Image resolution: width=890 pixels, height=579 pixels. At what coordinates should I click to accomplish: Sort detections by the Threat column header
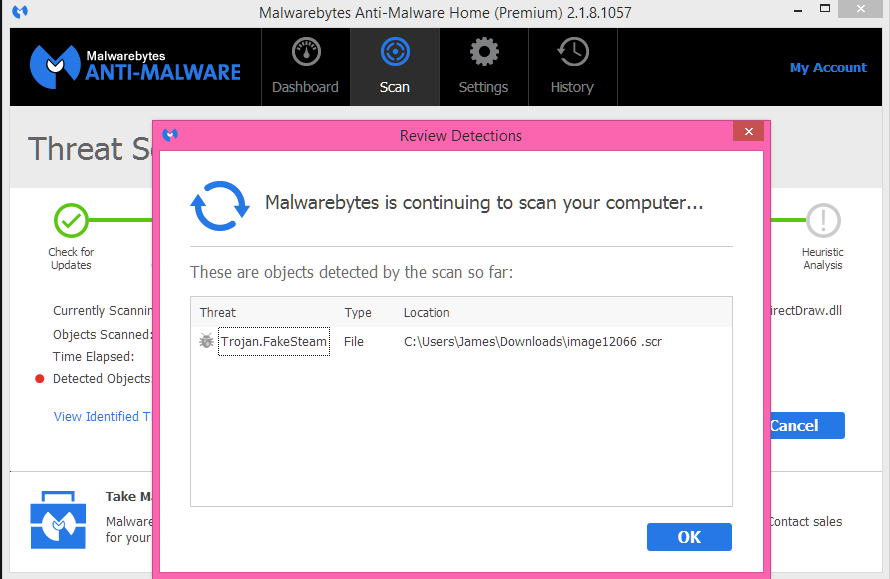point(218,313)
